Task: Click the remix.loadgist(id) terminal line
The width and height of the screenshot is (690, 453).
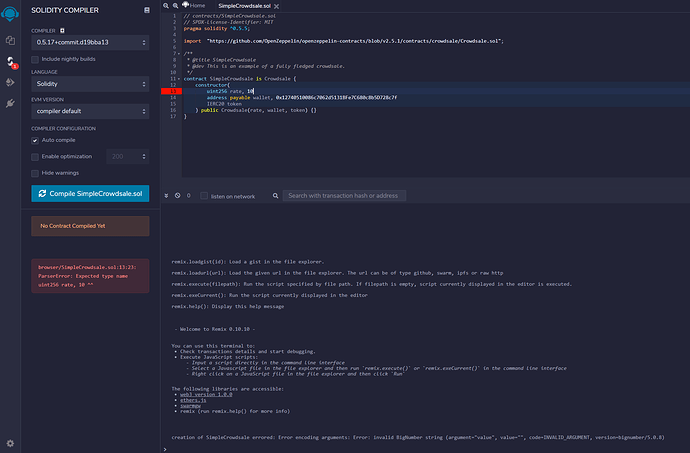Action: pos(247,262)
